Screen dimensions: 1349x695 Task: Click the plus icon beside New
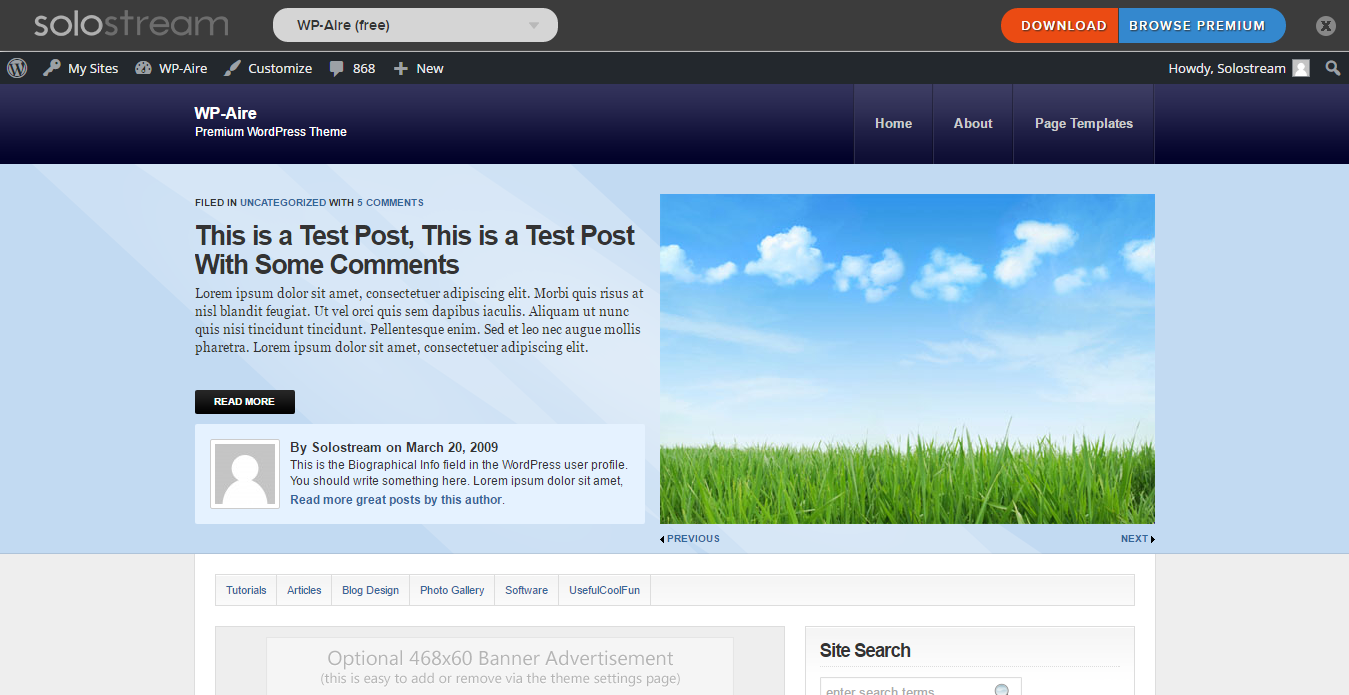(x=401, y=68)
